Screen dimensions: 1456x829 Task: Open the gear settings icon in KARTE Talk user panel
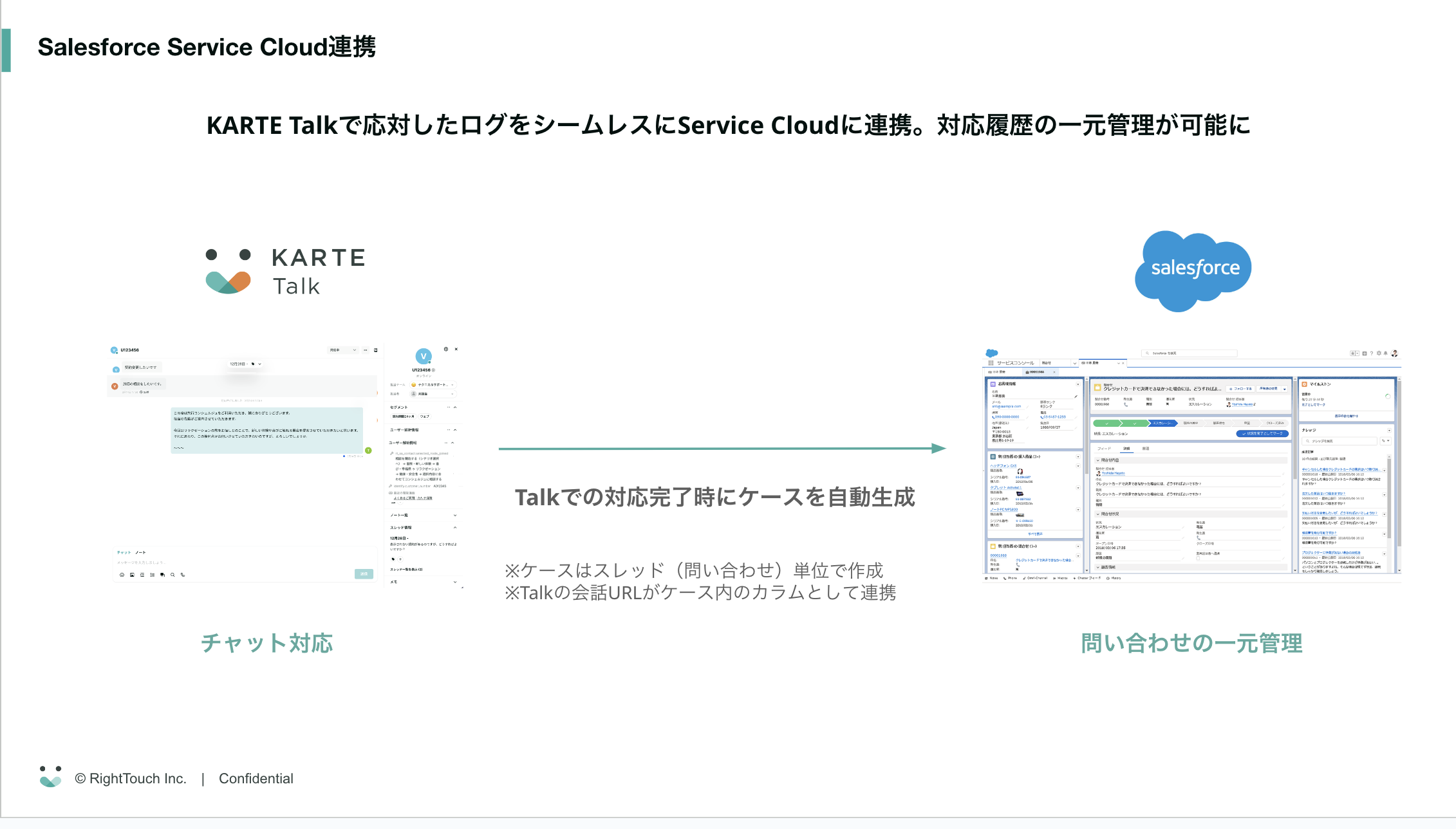point(446,349)
